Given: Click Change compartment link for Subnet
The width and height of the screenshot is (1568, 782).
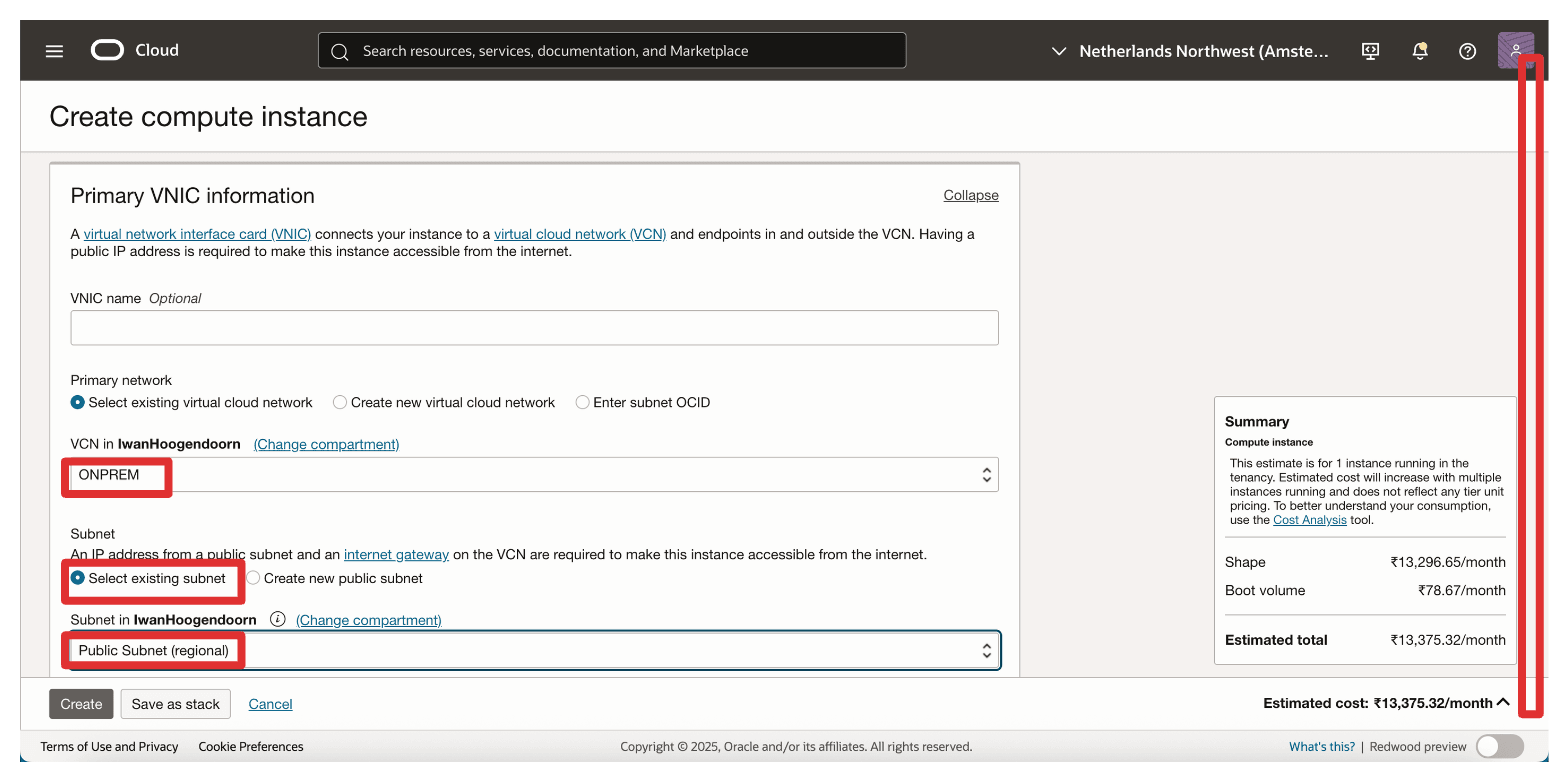Looking at the screenshot, I should 369,620.
